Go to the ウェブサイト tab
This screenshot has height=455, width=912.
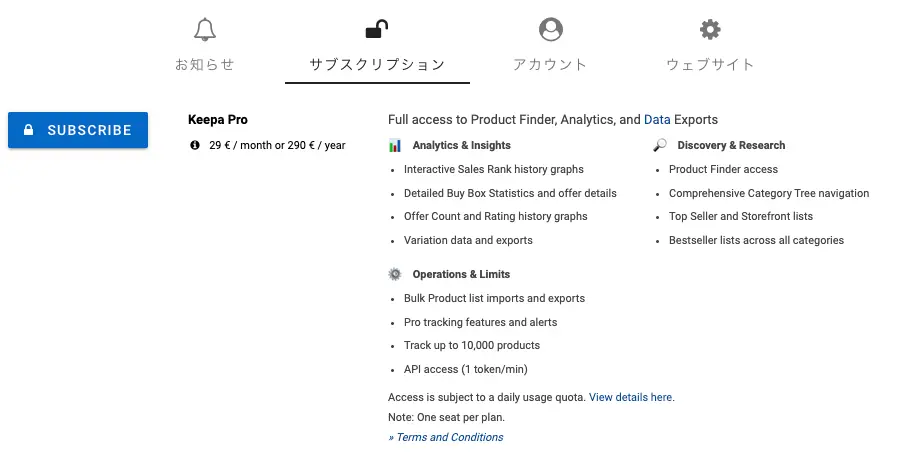[710, 64]
